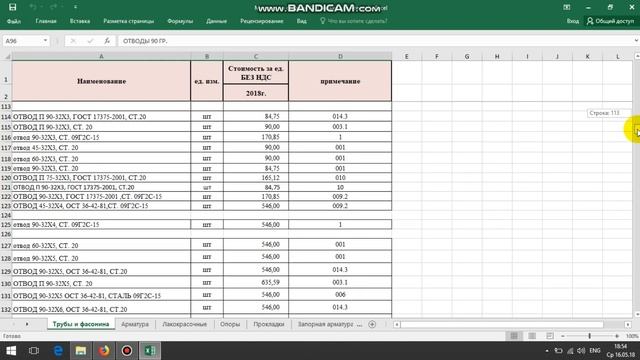The image size is (640, 360).
Task: Select column F header
Action: 437,56
